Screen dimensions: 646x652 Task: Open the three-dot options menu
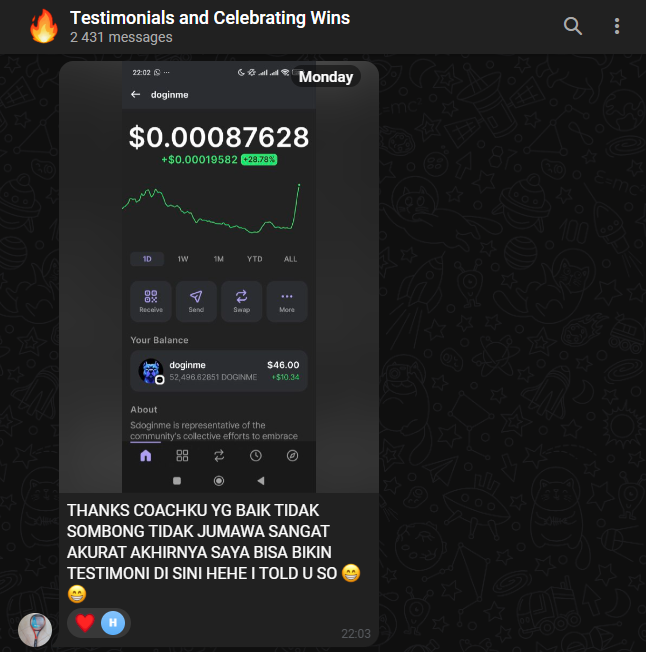(617, 26)
